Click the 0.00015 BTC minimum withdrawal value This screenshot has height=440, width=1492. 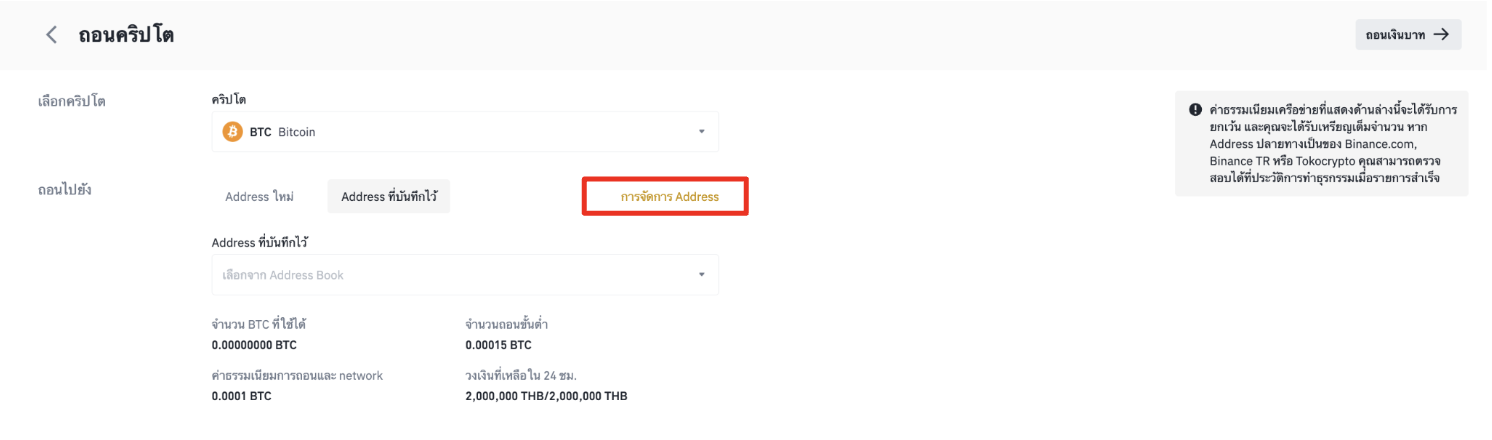click(x=498, y=345)
